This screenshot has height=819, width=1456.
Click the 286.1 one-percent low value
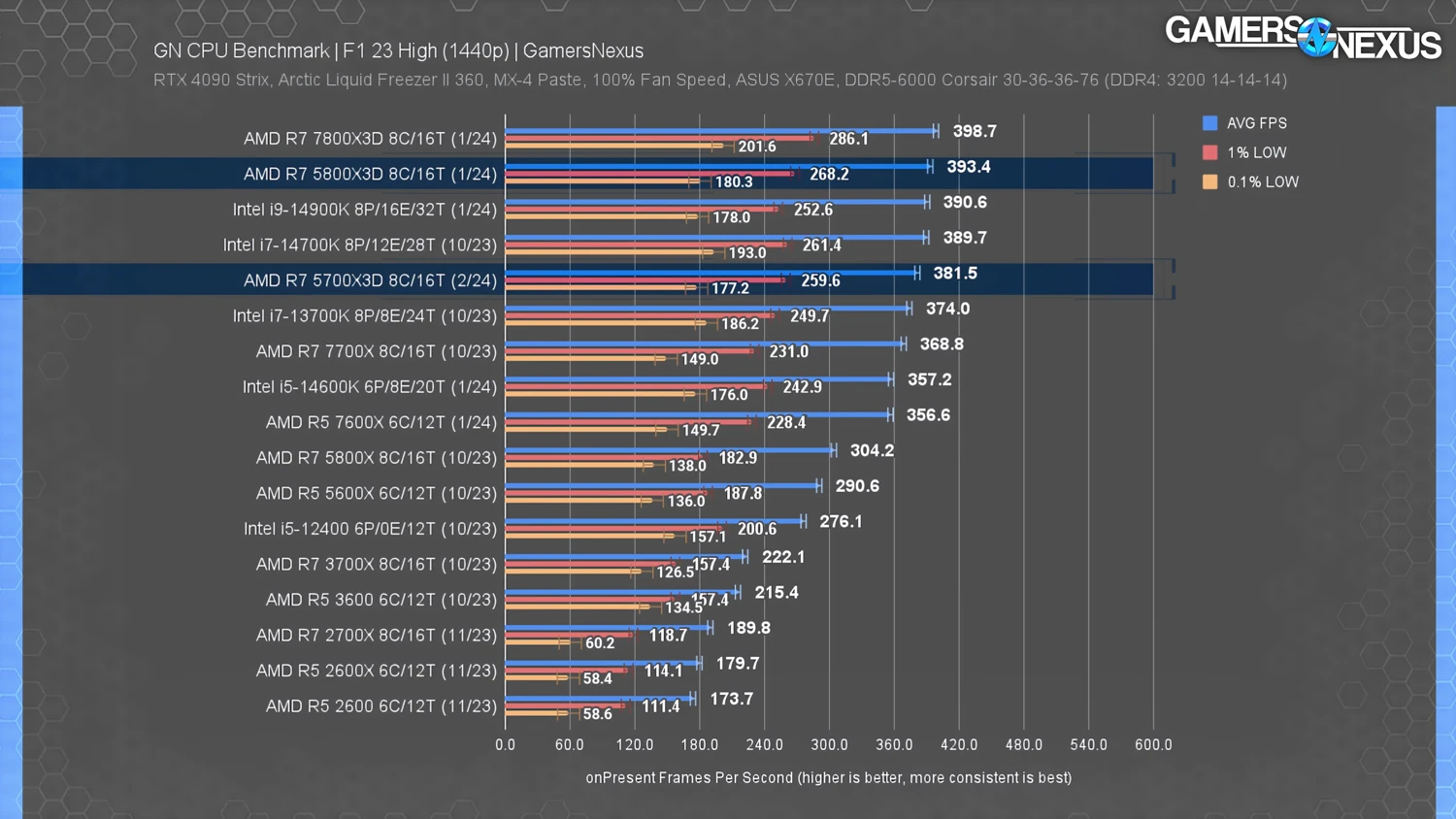[848, 139]
